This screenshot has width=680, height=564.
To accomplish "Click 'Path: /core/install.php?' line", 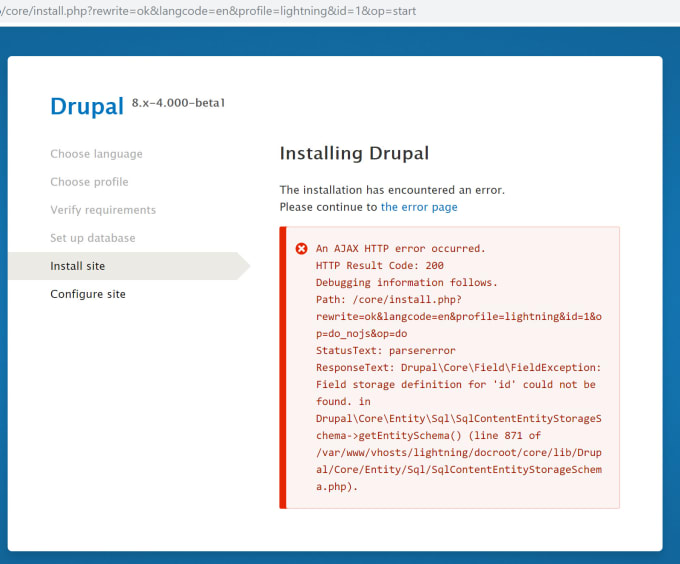I will (389, 300).
